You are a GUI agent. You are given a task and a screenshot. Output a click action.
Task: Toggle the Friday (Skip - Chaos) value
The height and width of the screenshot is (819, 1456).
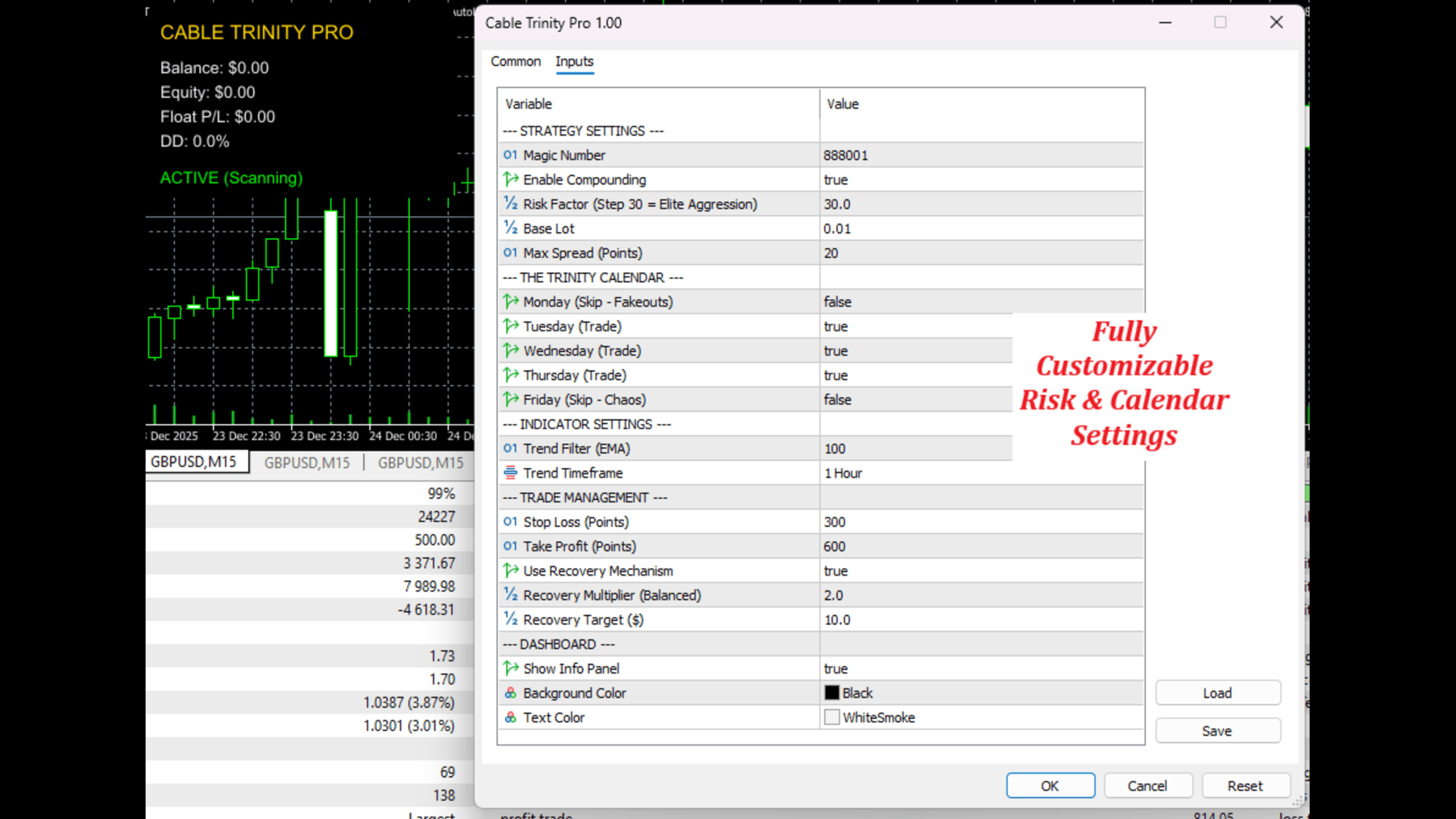click(x=837, y=400)
